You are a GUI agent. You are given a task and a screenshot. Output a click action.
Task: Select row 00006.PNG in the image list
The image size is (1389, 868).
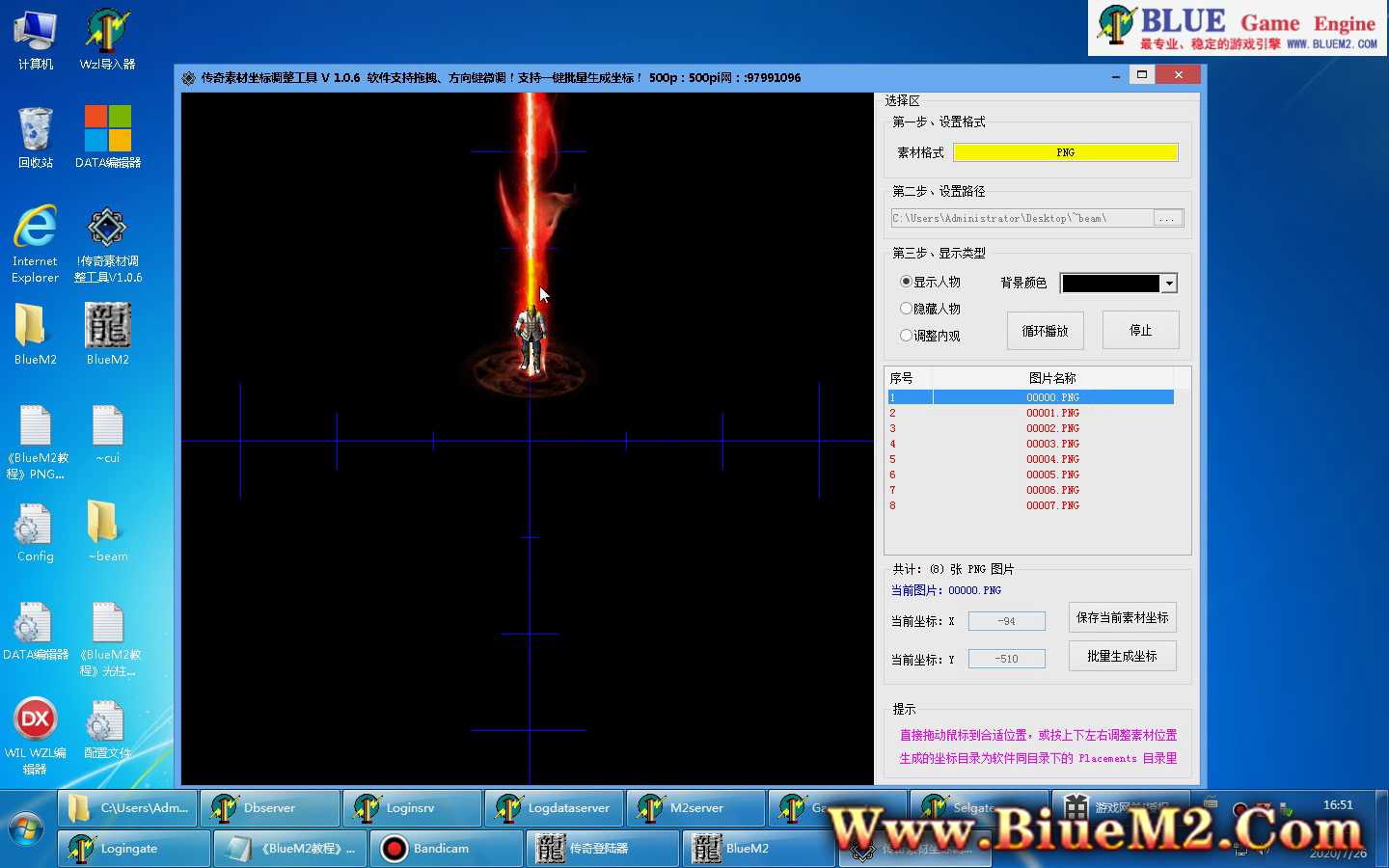1030,490
